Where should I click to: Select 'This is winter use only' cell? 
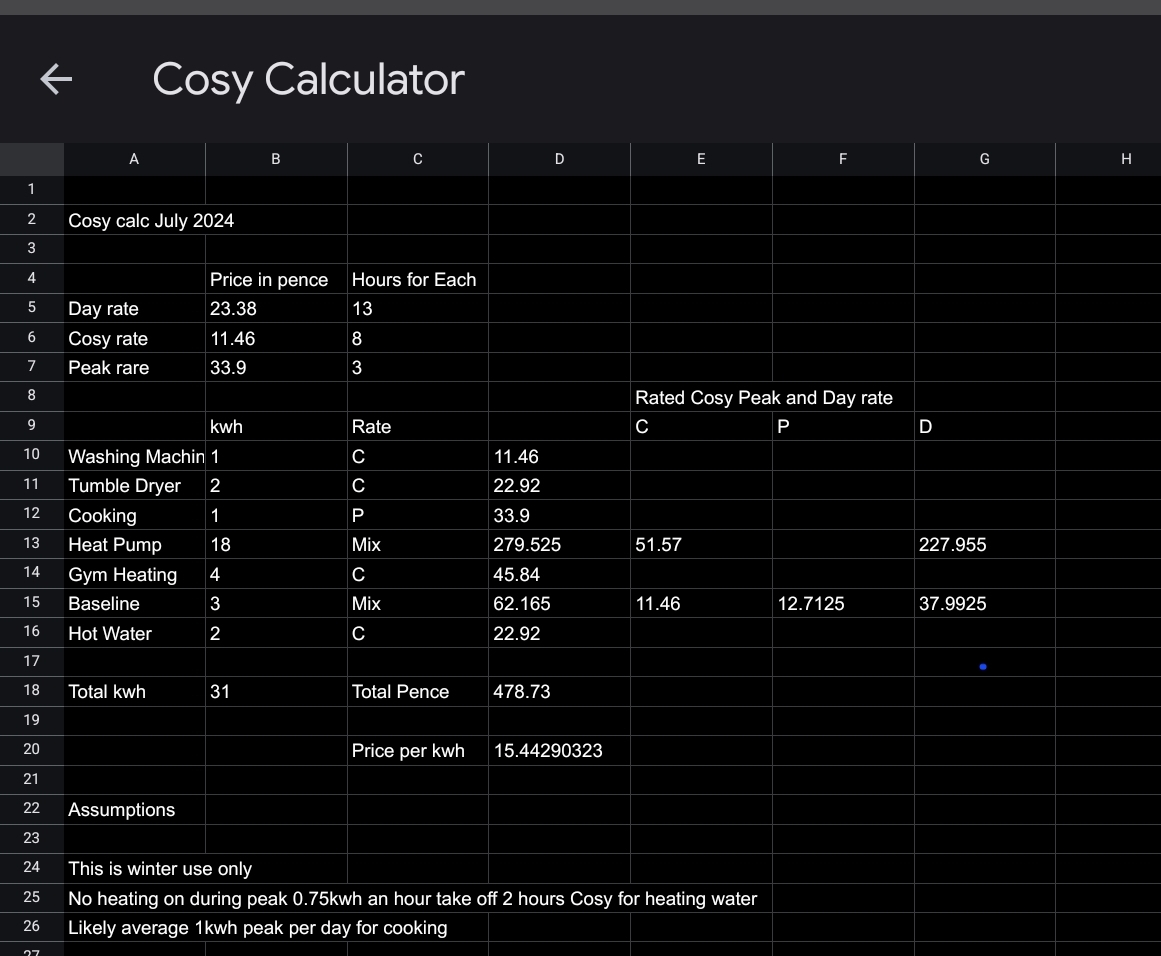pos(160,869)
